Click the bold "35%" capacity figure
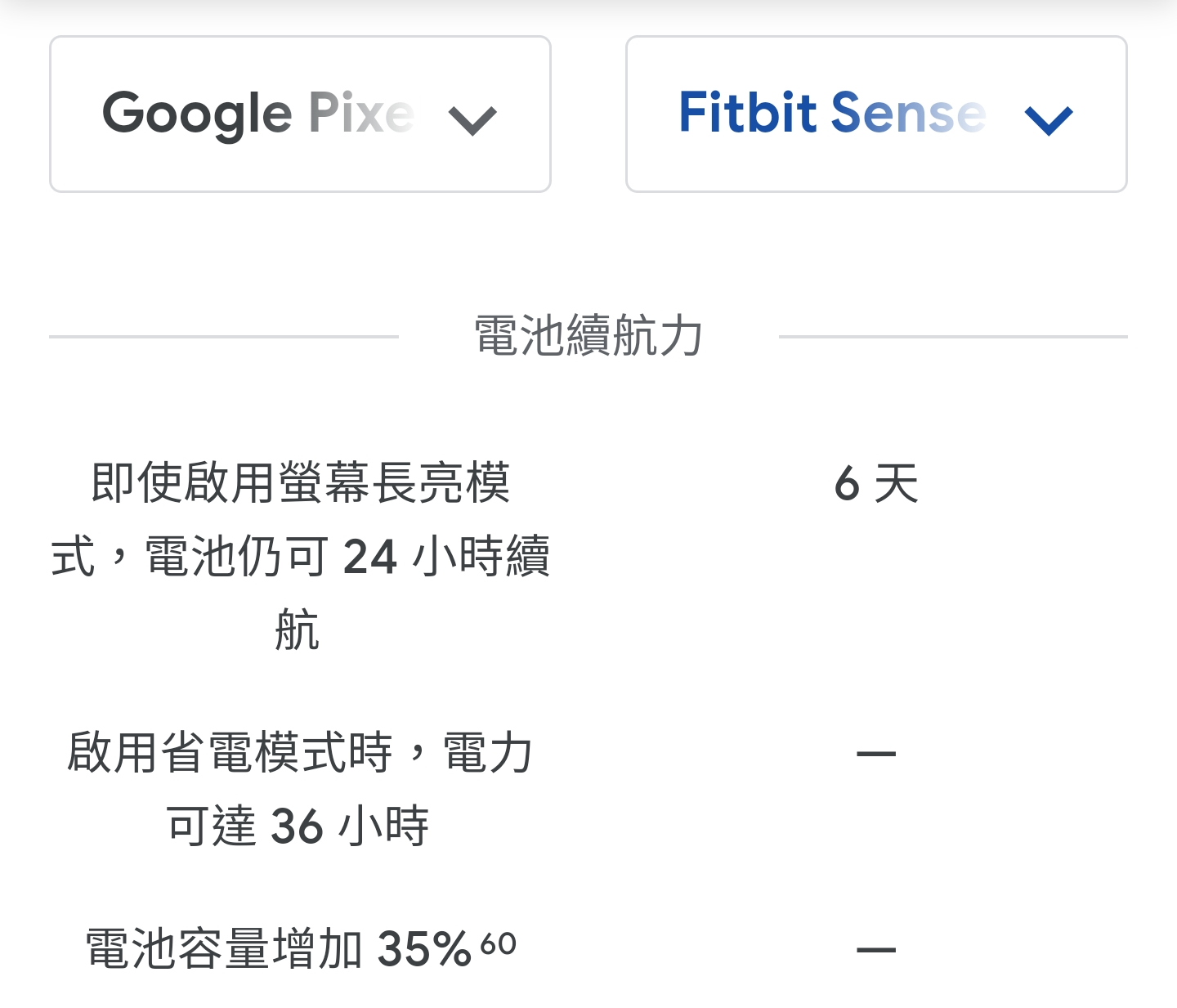 tap(424, 949)
